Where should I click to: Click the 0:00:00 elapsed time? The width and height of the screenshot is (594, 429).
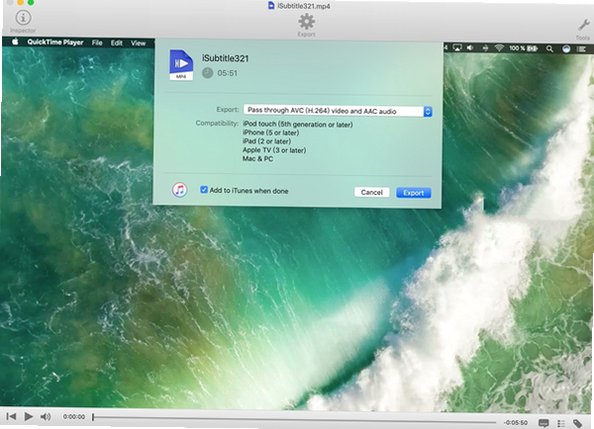tap(74, 417)
